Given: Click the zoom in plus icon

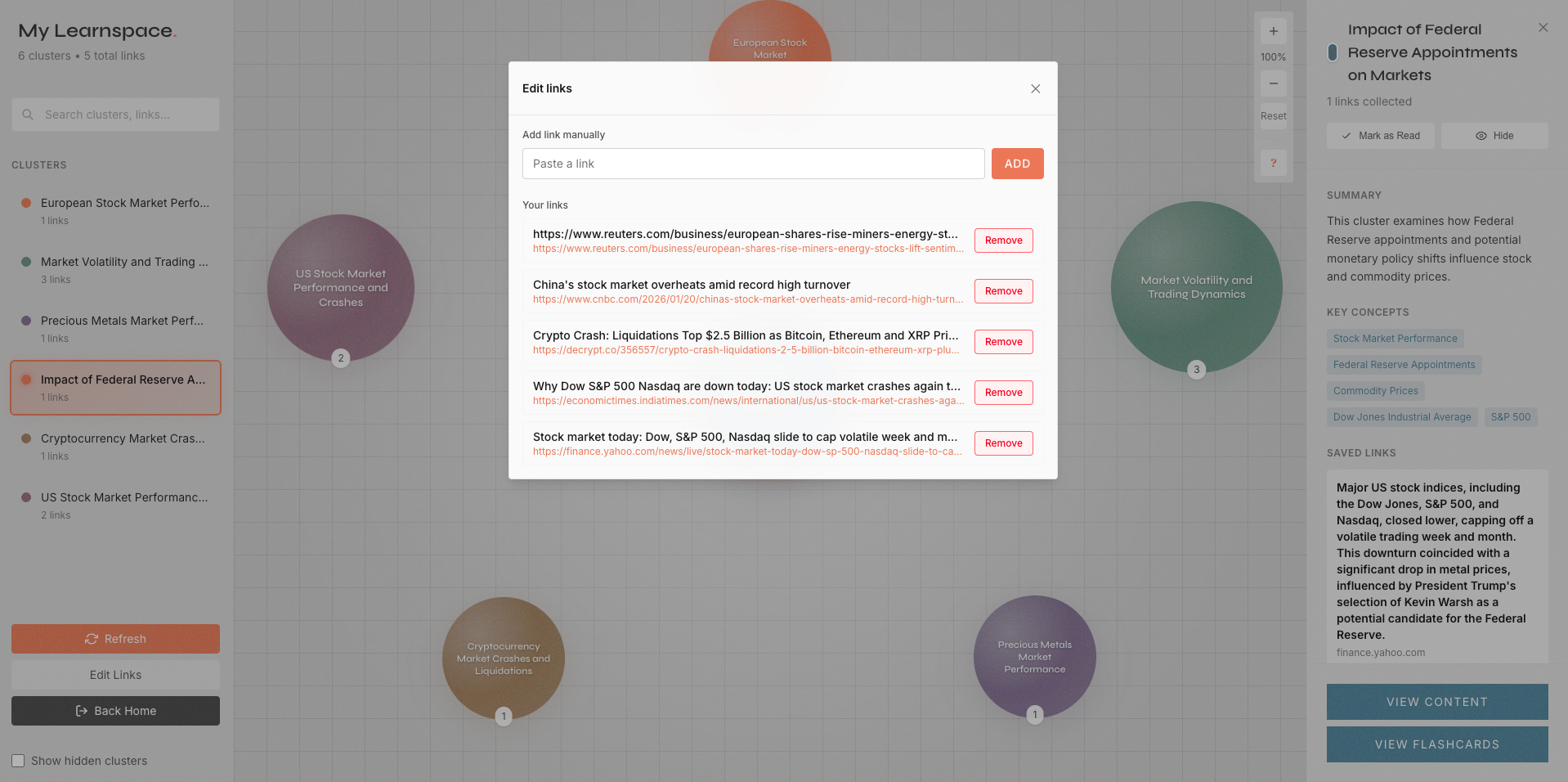Looking at the screenshot, I should (1273, 31).
